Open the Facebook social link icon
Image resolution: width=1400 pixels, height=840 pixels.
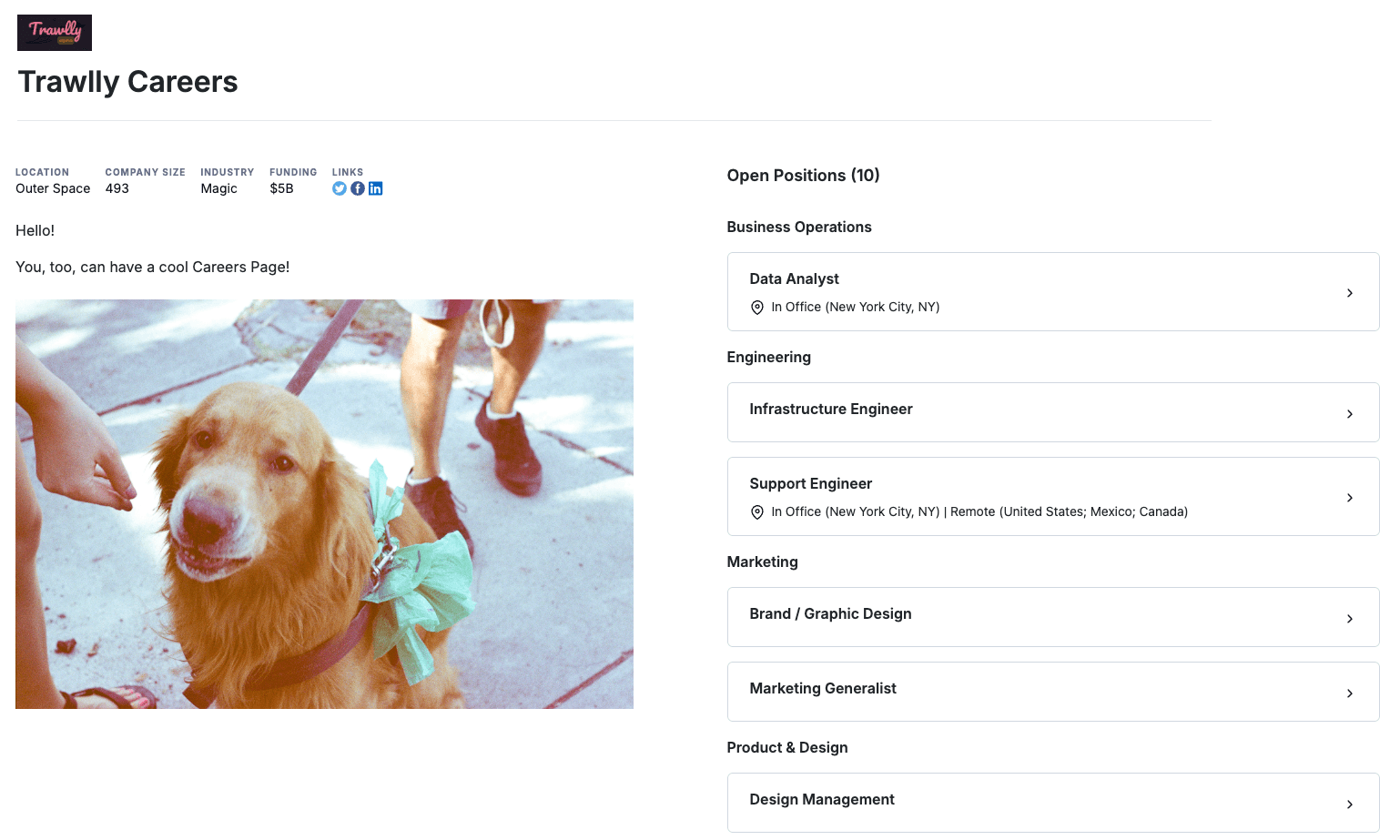(358, 188)
